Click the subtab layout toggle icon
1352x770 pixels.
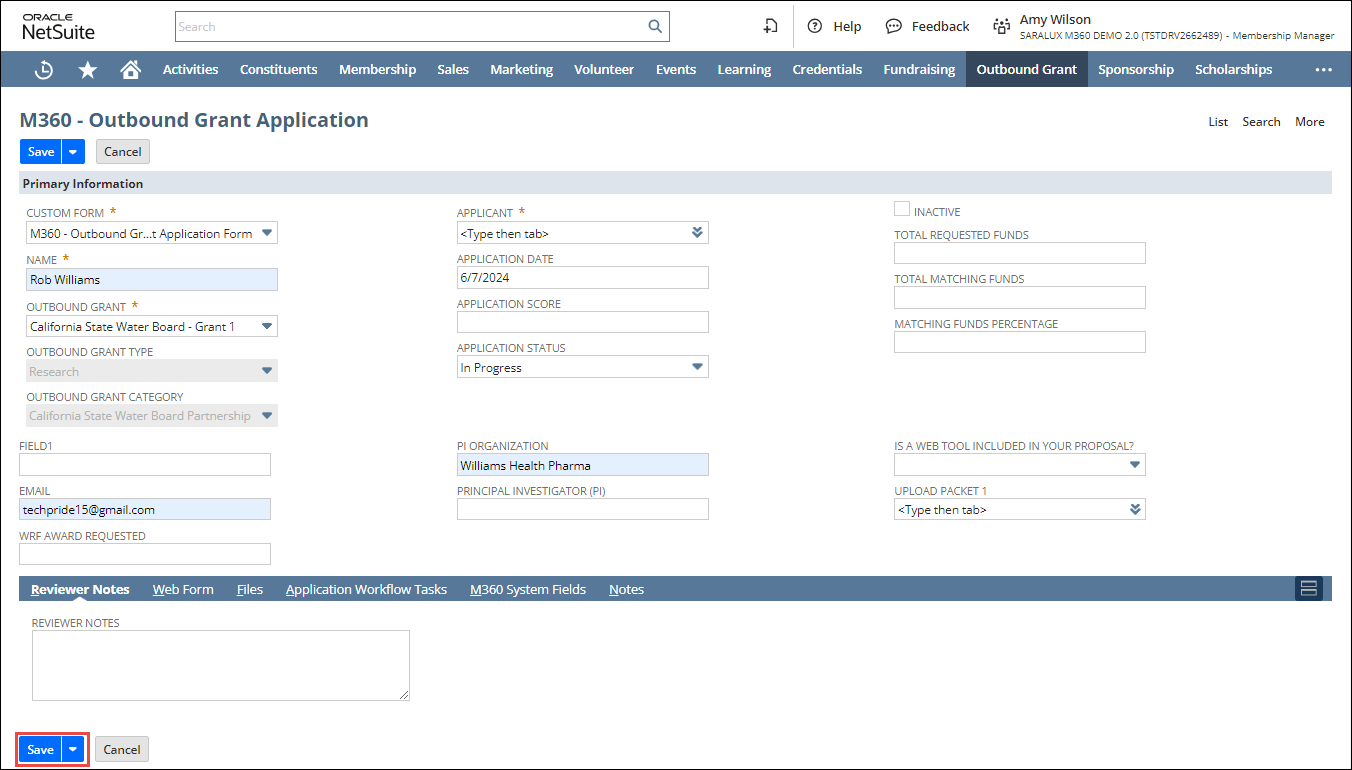tap(1308, 588)
